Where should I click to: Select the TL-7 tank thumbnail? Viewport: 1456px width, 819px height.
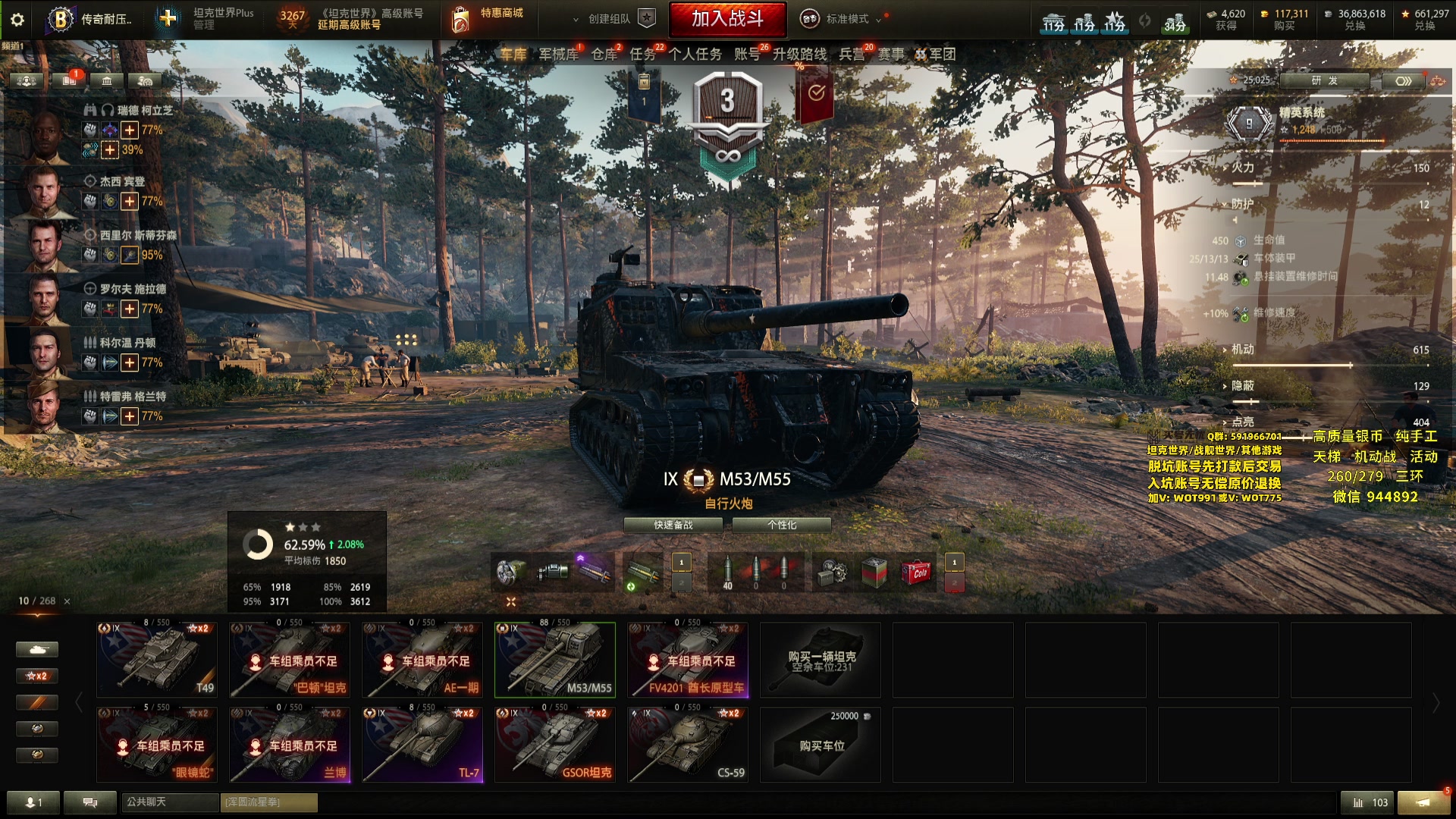pos(422,745)
